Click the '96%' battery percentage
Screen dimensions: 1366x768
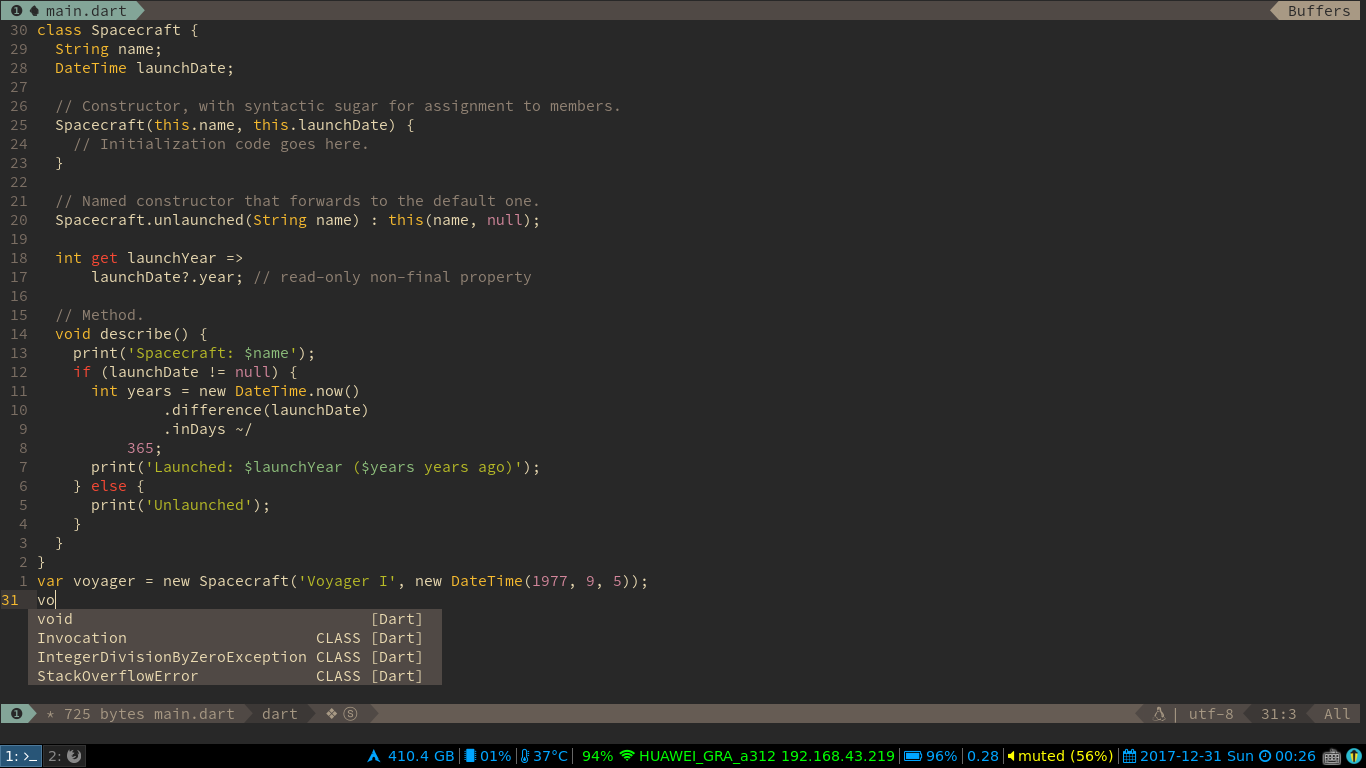click(941, 756)
